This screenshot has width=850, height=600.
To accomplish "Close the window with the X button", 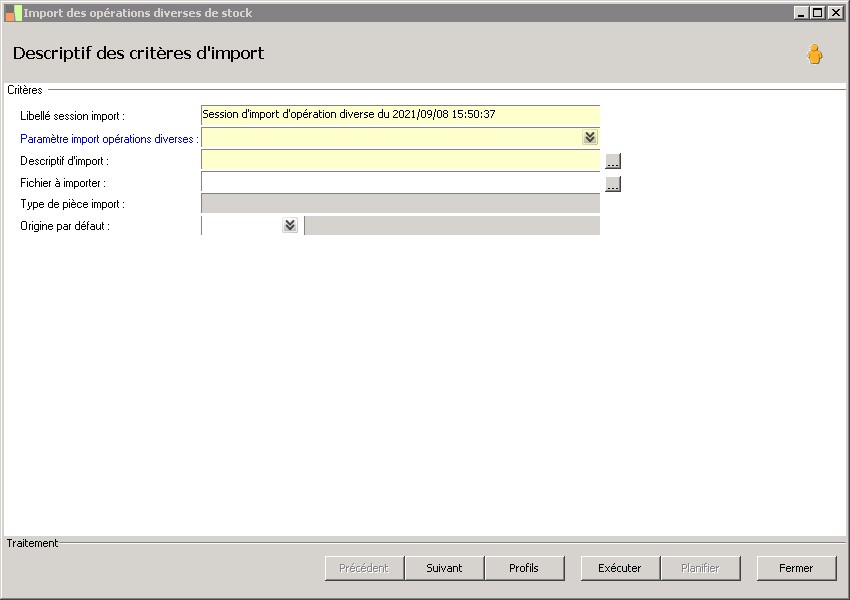I will [x=835, y=12].
